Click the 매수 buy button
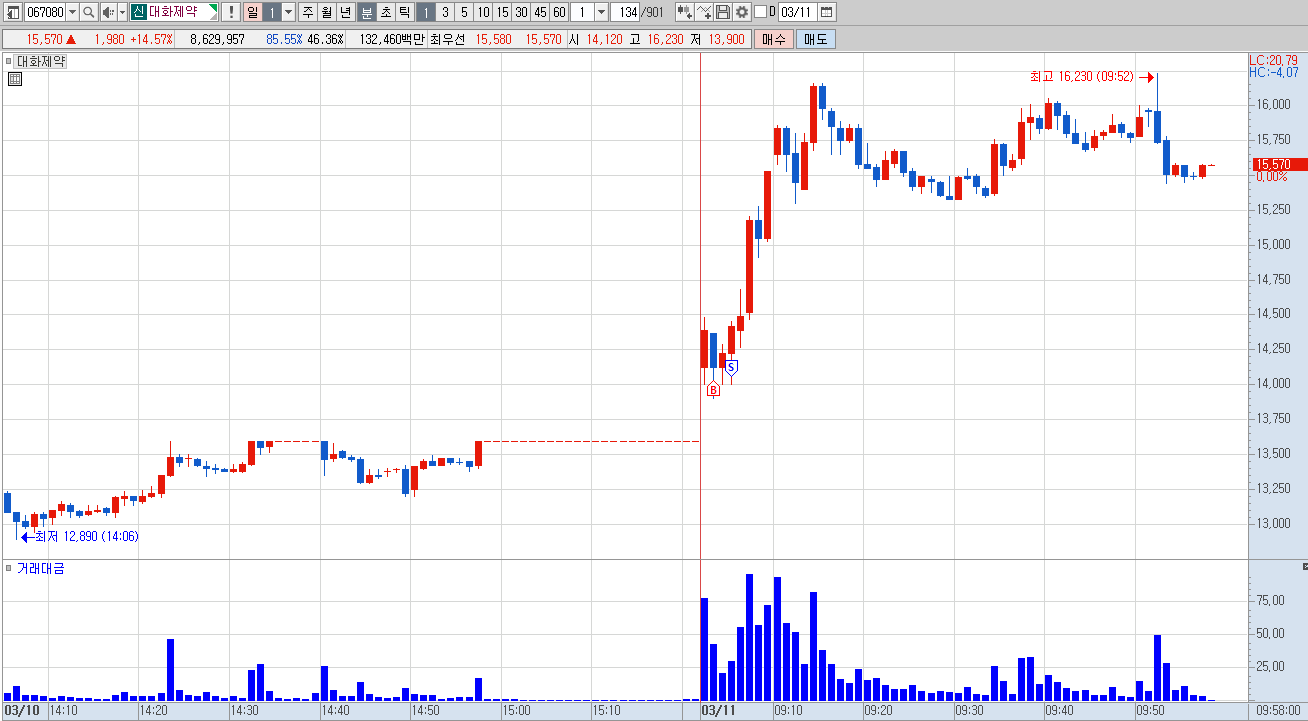Image resolution: width=1308 pixels, height=721 pixels. click(x=774, y=39)
